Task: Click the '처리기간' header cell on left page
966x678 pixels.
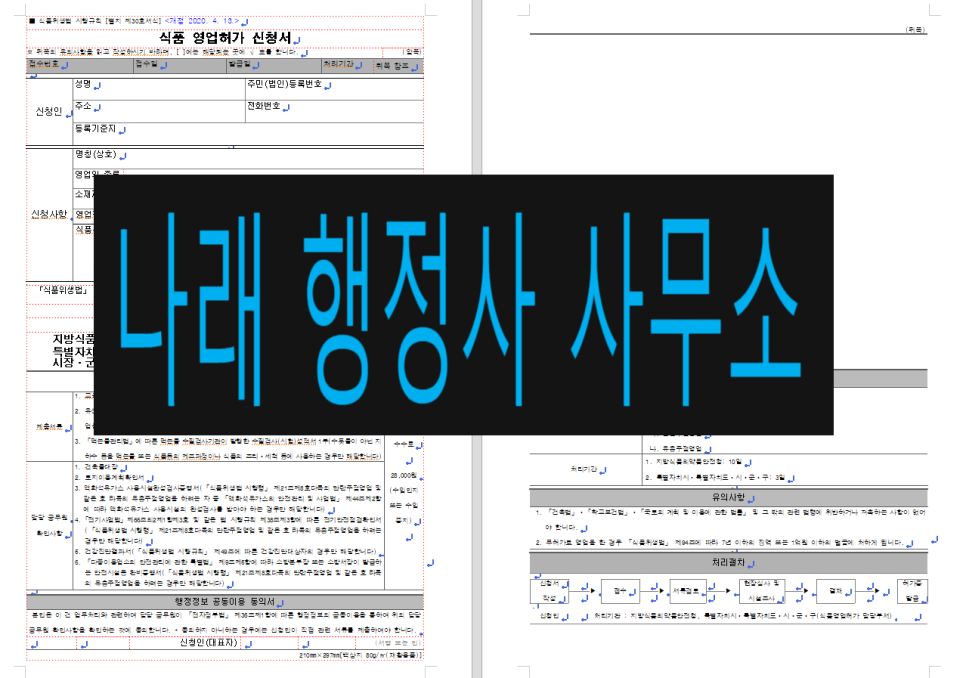Action: (347, 65)
